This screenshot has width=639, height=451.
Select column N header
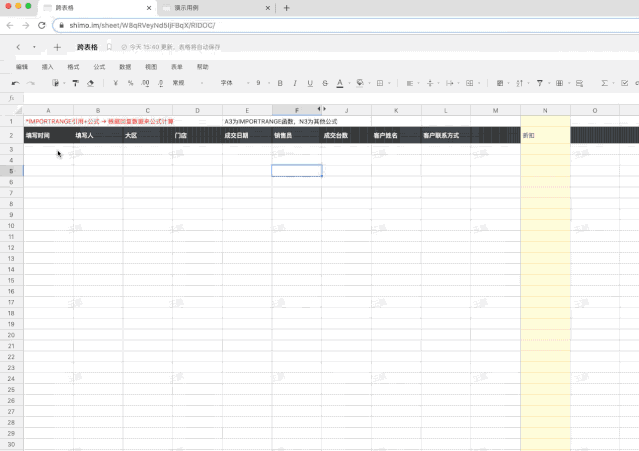tap(545, 110)
